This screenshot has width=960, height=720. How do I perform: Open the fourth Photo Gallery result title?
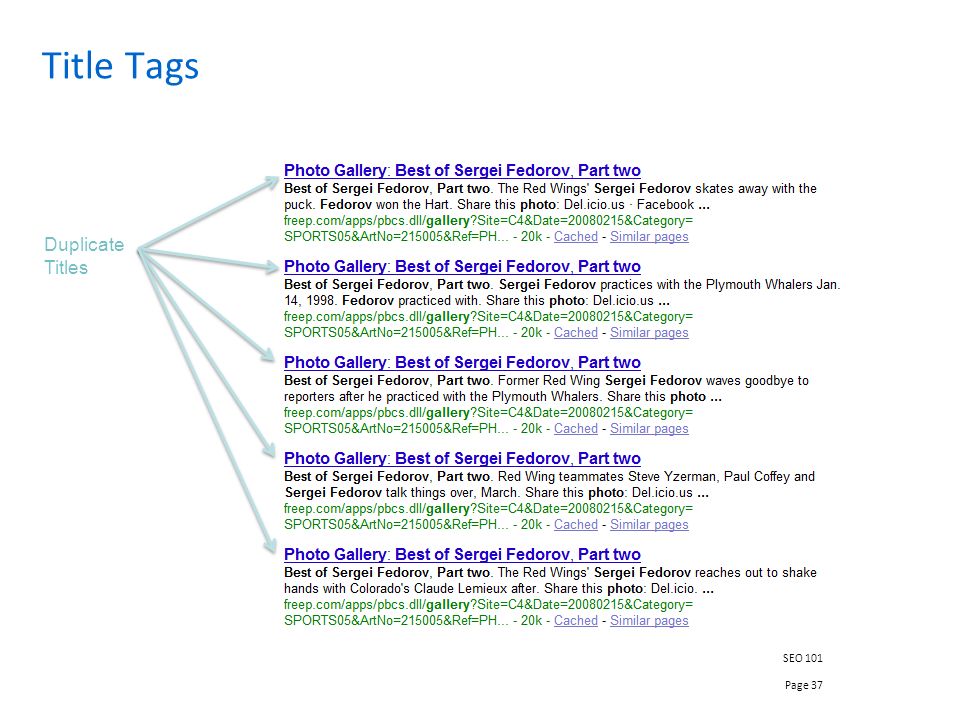tap(462, 459)
